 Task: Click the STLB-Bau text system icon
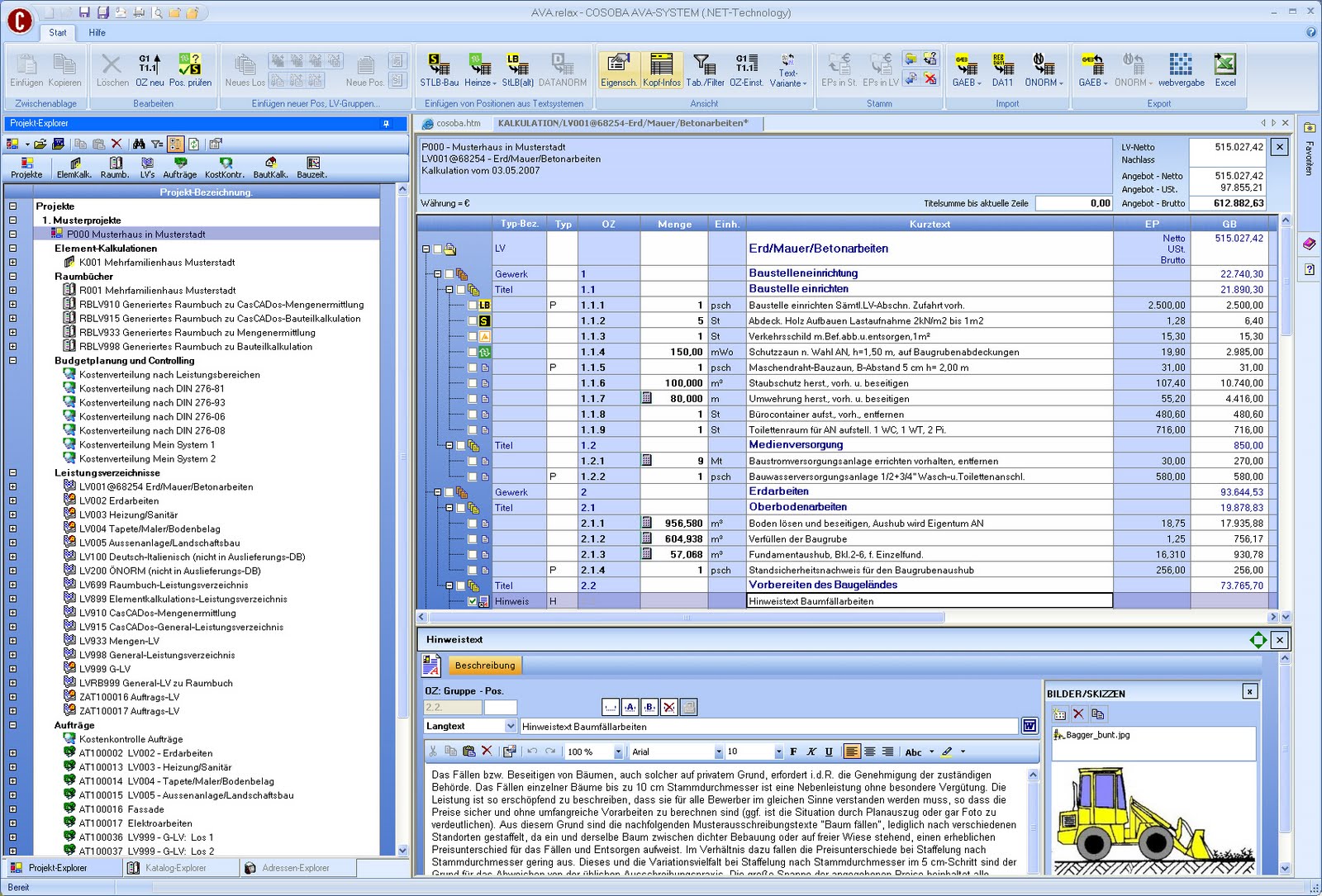pyautogui.click(x=439, y=69)
